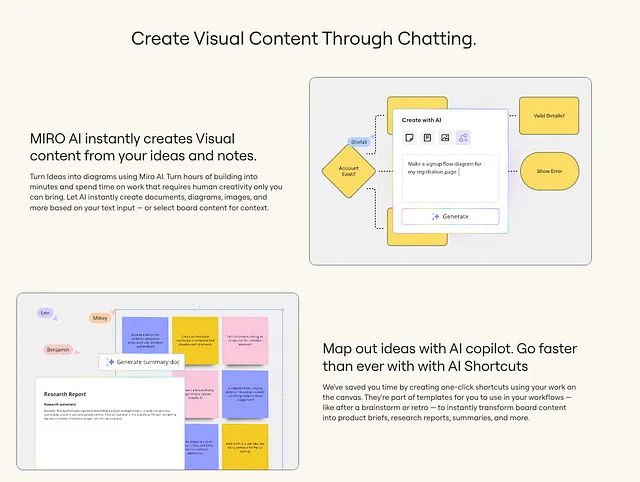
Task: Select the yellow sticky note in bottom row
Action: [x=245, y=446]
